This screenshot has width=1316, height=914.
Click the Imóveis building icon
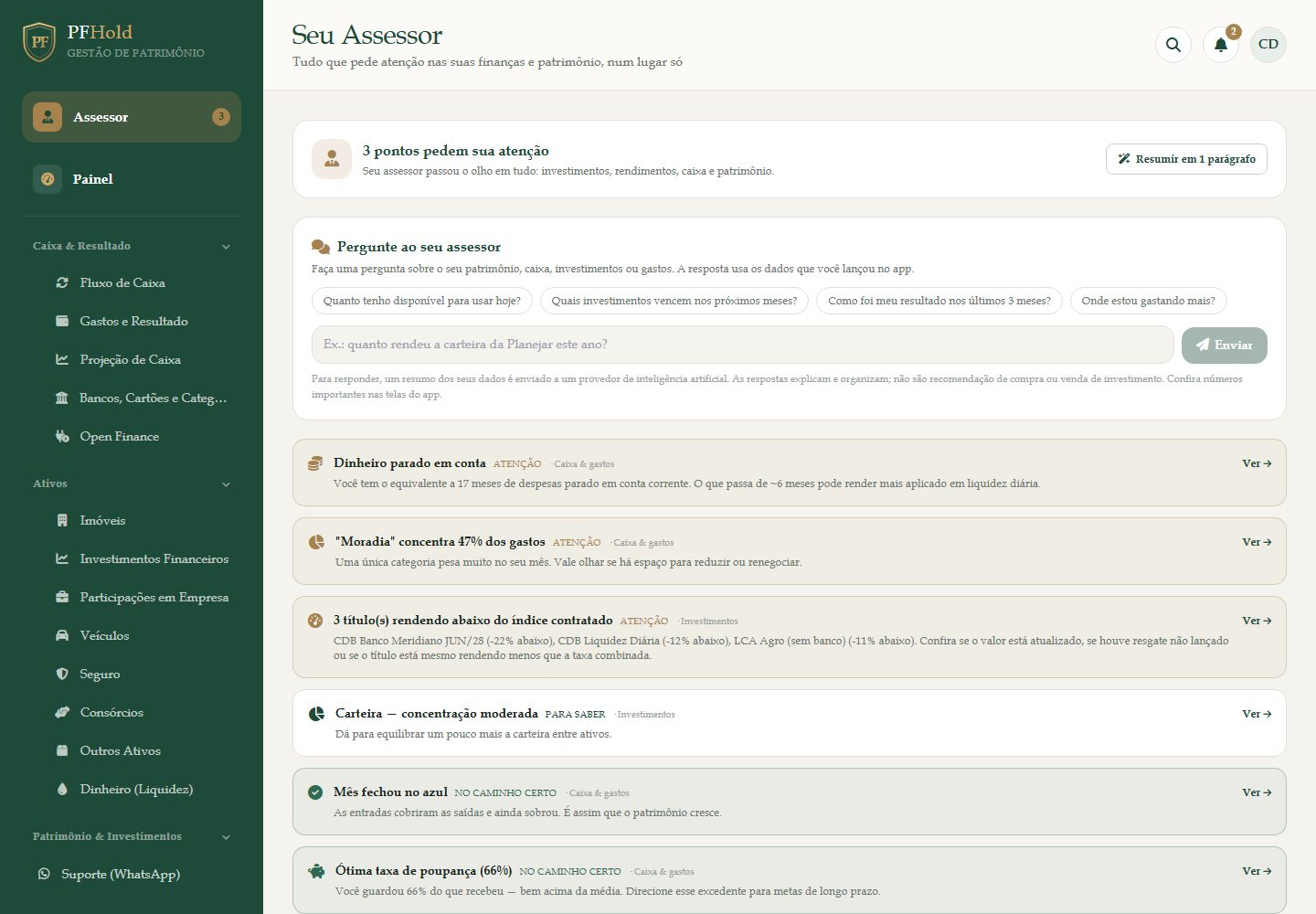coord(62,521)
